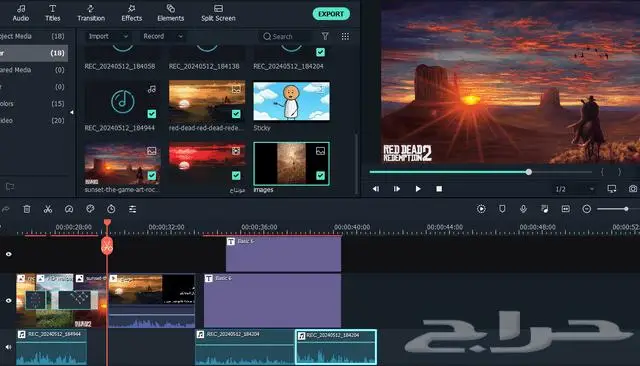Open the Split Screen tab

point(218,13)
